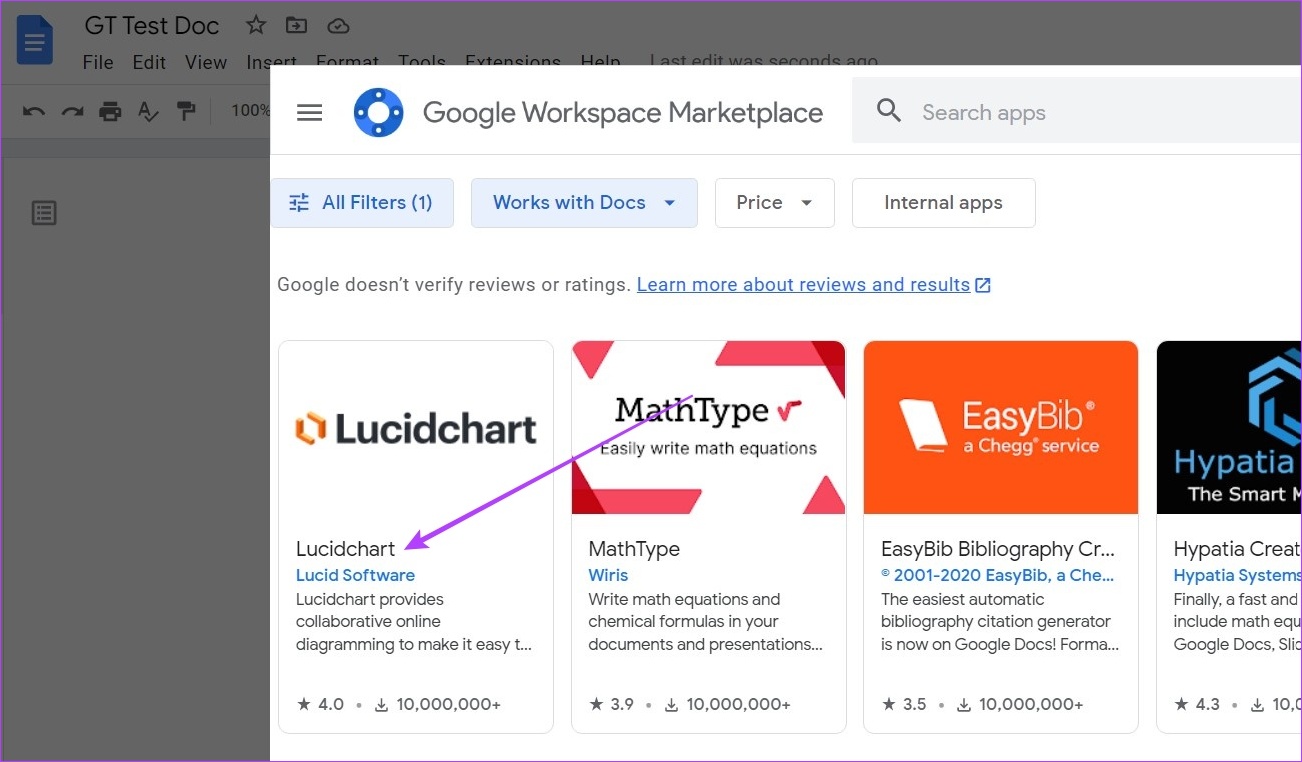Open the Hypatia Systems developer link

pyautogui.click(x=1237, y=575)
